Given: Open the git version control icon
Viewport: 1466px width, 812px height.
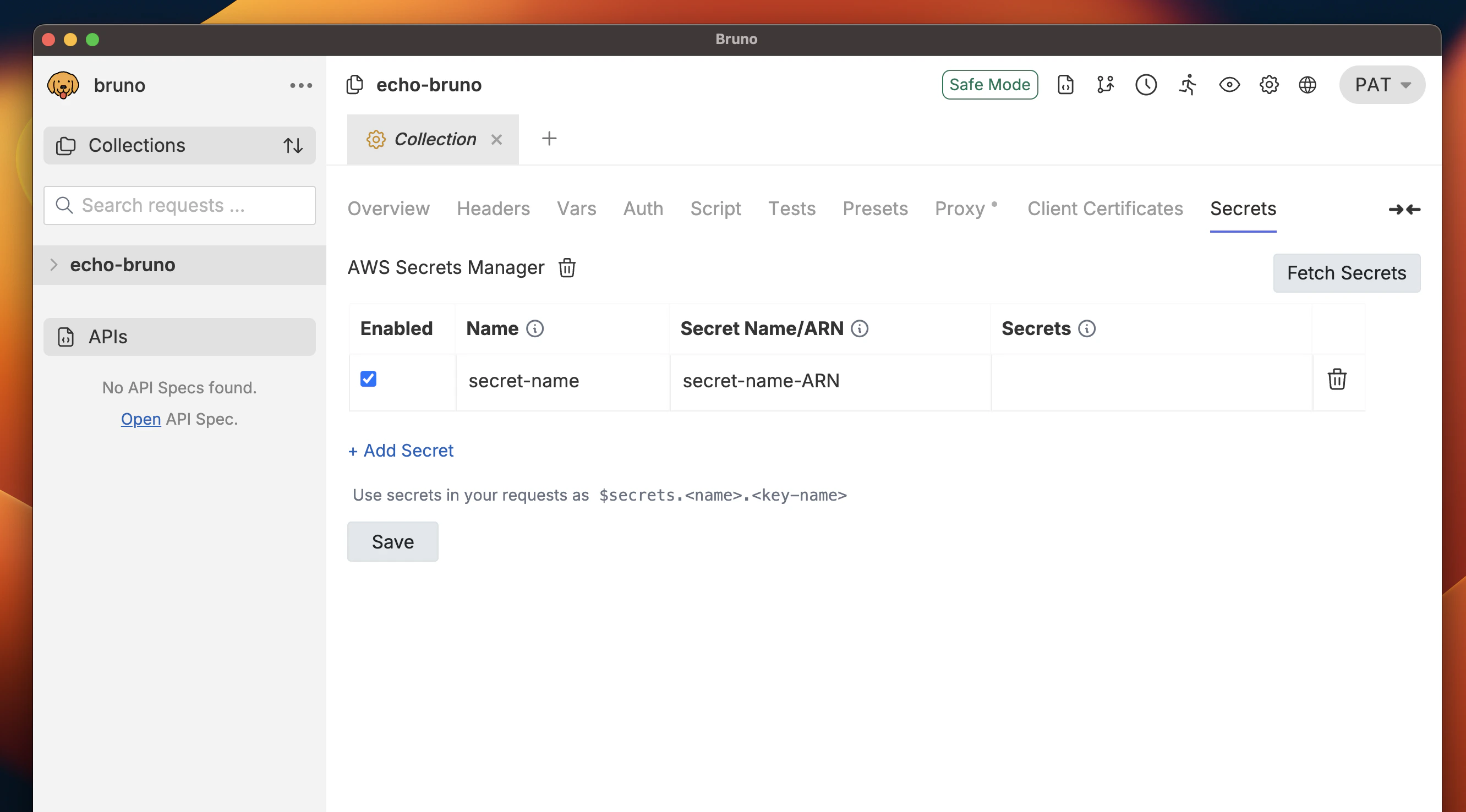Looking at the screenshot, I should (x=1106, y=84).
